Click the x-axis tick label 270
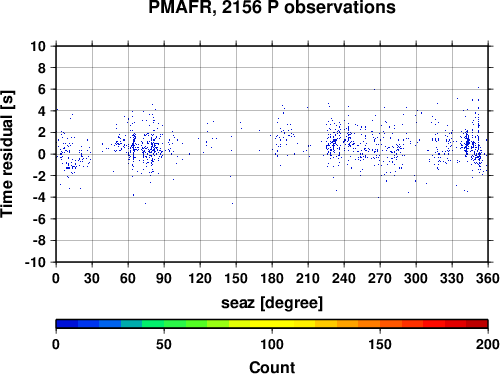500x374 pixels. pos(380,278)
